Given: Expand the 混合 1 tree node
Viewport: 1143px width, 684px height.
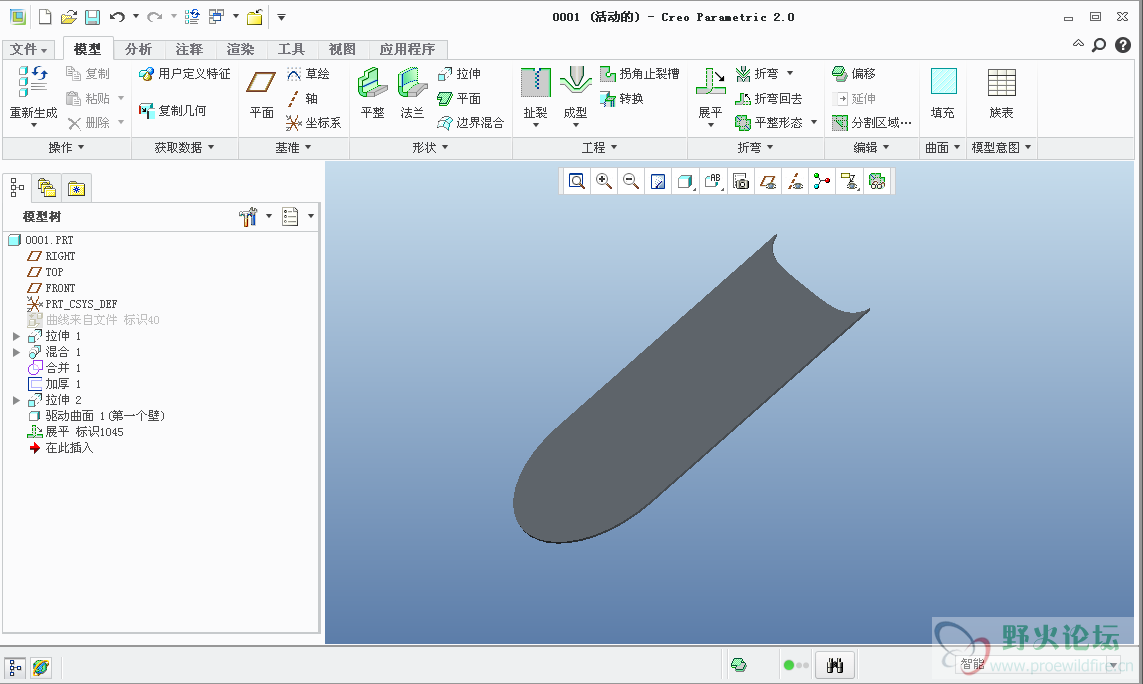Looking at the screenshot, I should tap(16, 352).
